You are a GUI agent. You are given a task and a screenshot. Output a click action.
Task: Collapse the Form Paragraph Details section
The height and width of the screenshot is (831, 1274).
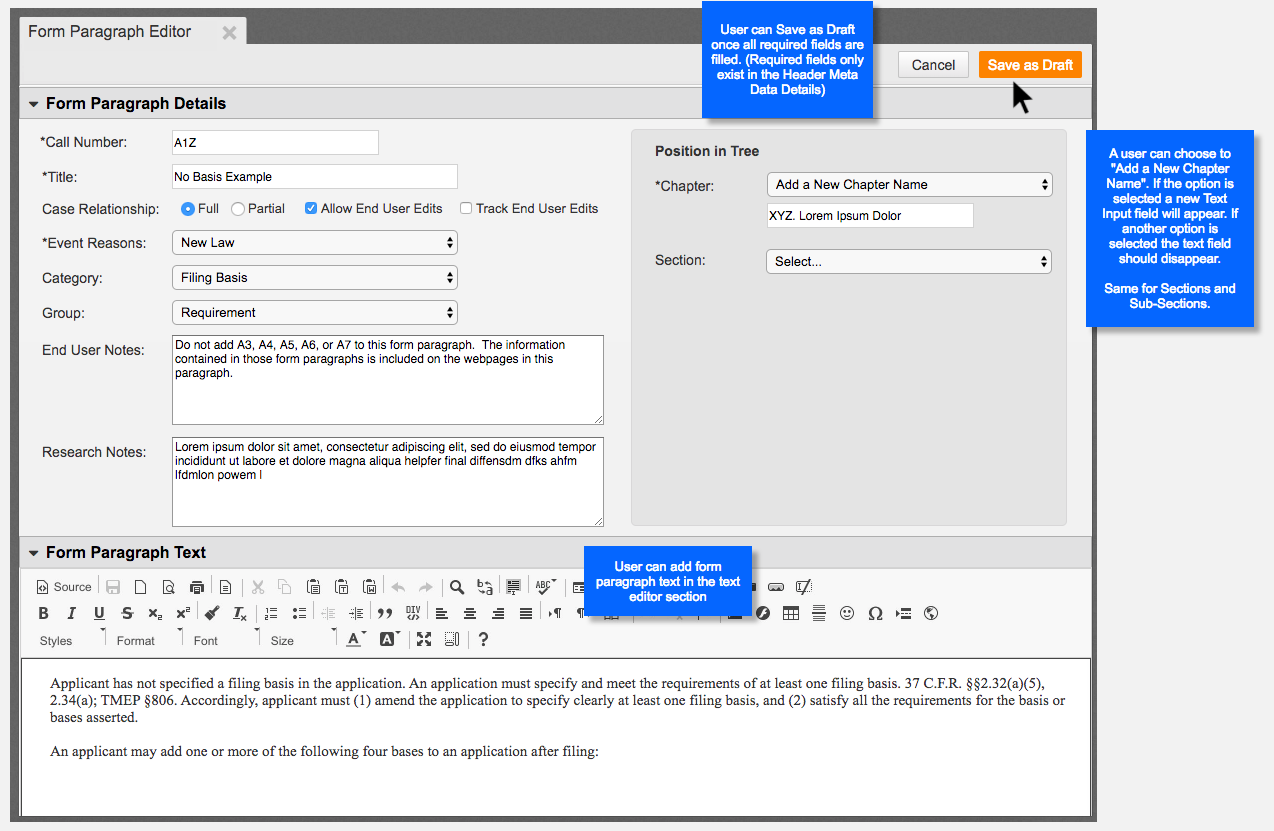pyautogui.click(x=33, y=104)
